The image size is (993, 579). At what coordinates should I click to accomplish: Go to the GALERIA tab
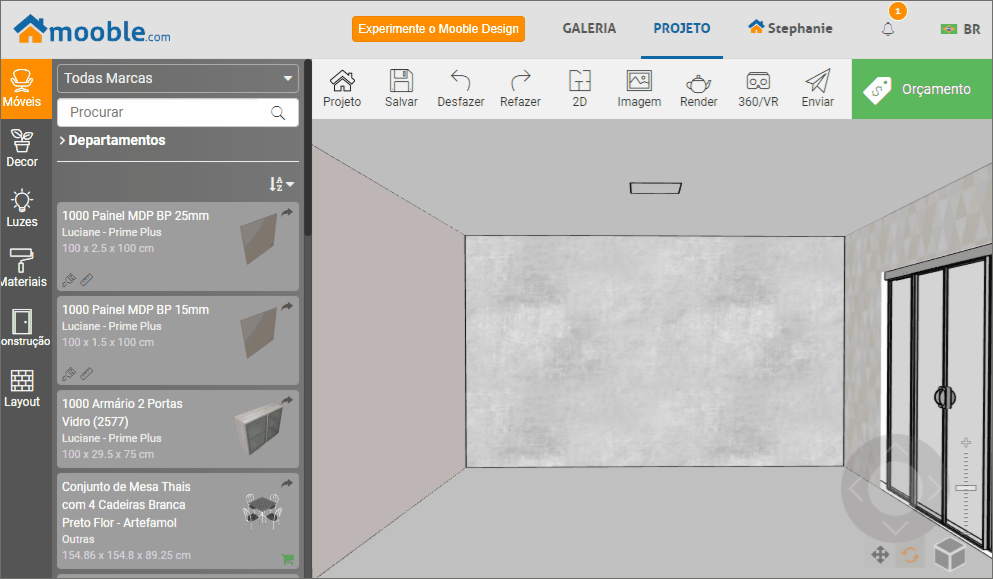pos(589,29)
